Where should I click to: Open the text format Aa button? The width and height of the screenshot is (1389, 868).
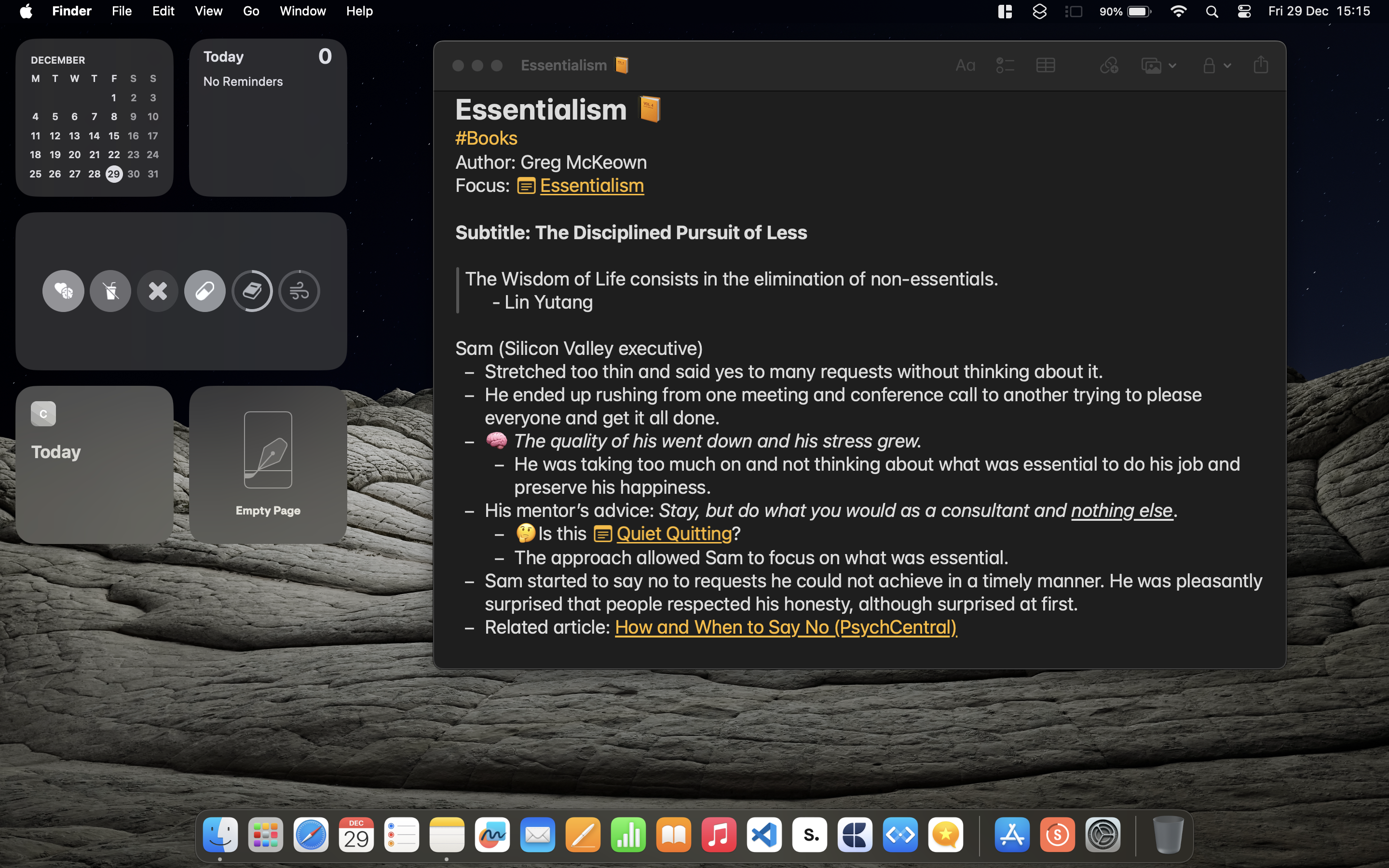[x=965, y=66]
